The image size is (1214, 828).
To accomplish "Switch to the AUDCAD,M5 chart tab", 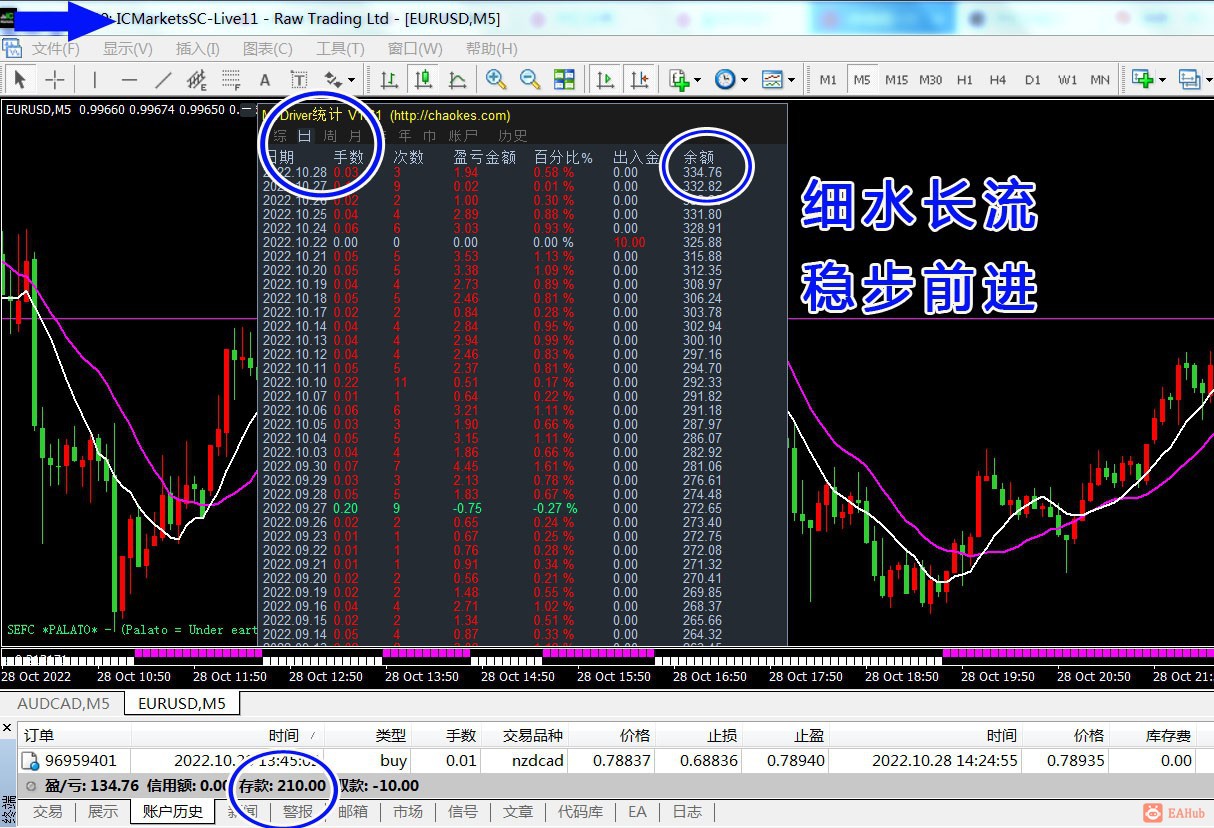I will point(63,703).
